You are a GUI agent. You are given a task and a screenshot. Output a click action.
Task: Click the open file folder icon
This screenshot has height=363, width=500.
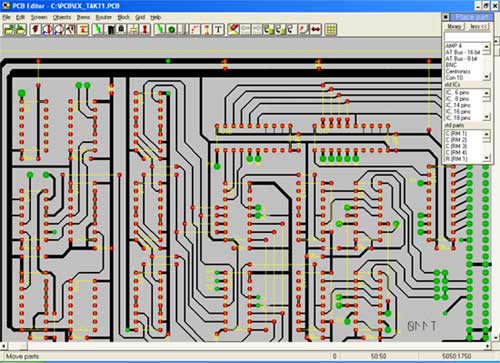[x=9, y=29]
